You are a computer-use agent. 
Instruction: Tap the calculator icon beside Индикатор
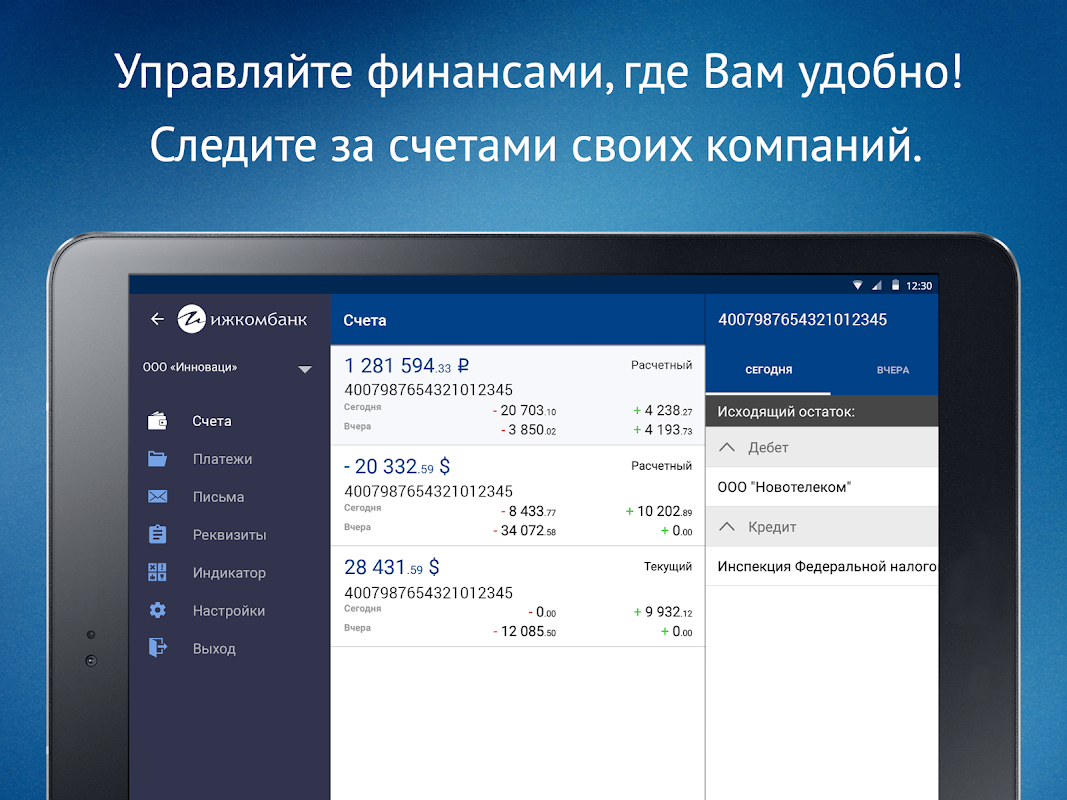coord(157,573)
